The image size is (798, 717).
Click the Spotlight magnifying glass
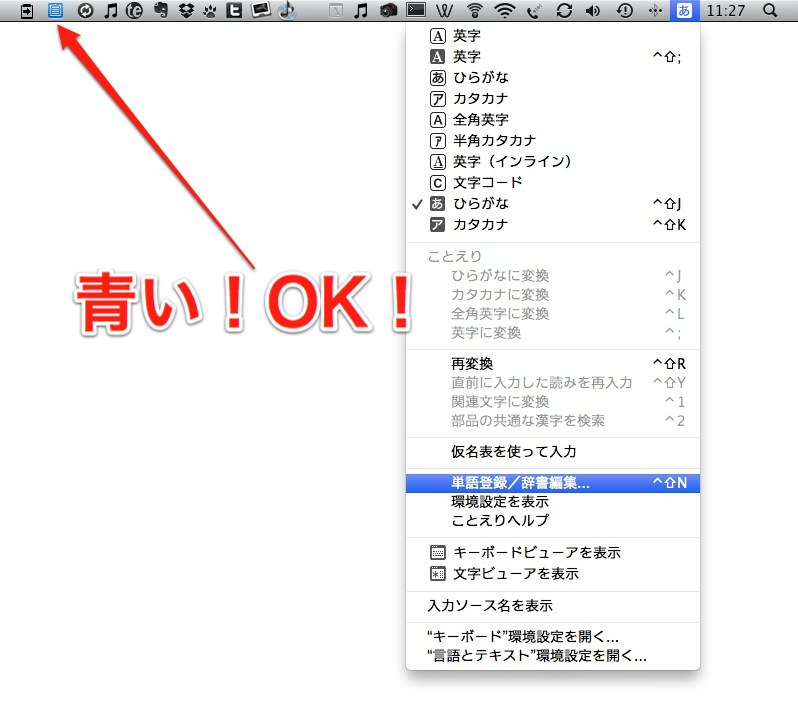769,11
